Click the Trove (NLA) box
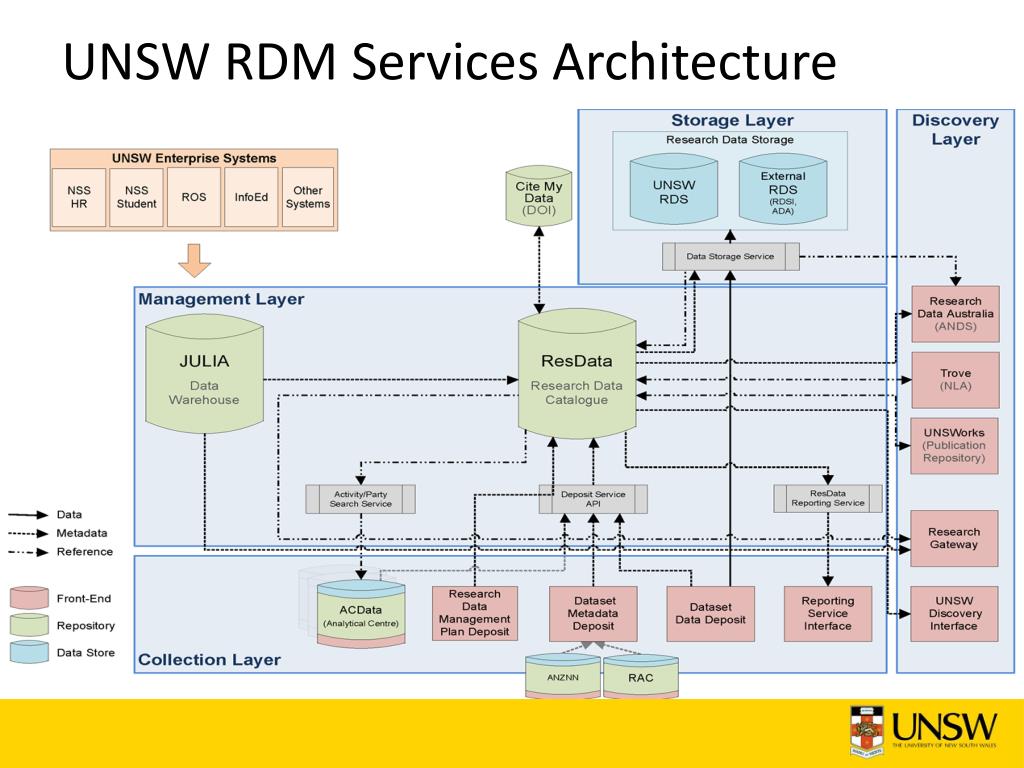The width and height of the screenshot is (1024, 768). pos(955,379)
